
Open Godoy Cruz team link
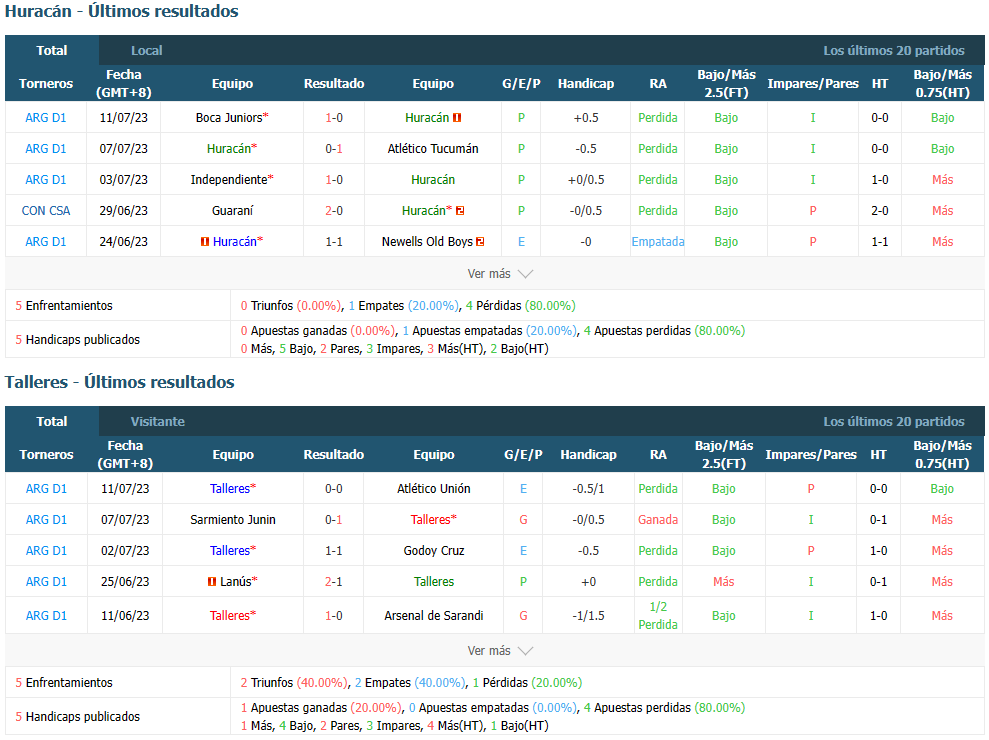[x=433, y=551]
